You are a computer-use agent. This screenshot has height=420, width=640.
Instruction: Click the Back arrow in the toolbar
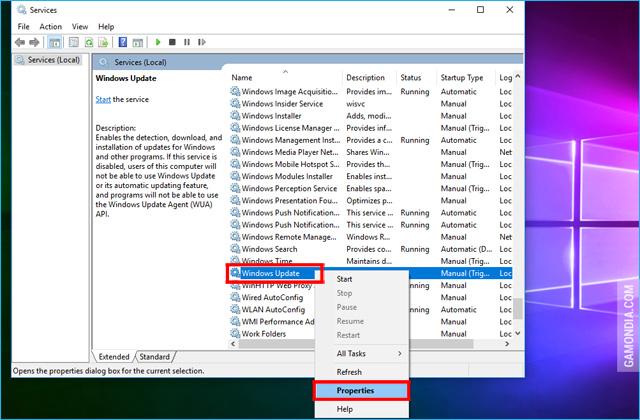pos(20,42)
